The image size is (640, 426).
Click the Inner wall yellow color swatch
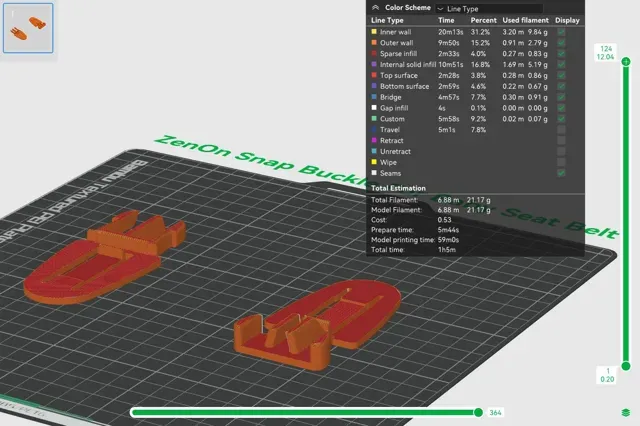[374, 31]
